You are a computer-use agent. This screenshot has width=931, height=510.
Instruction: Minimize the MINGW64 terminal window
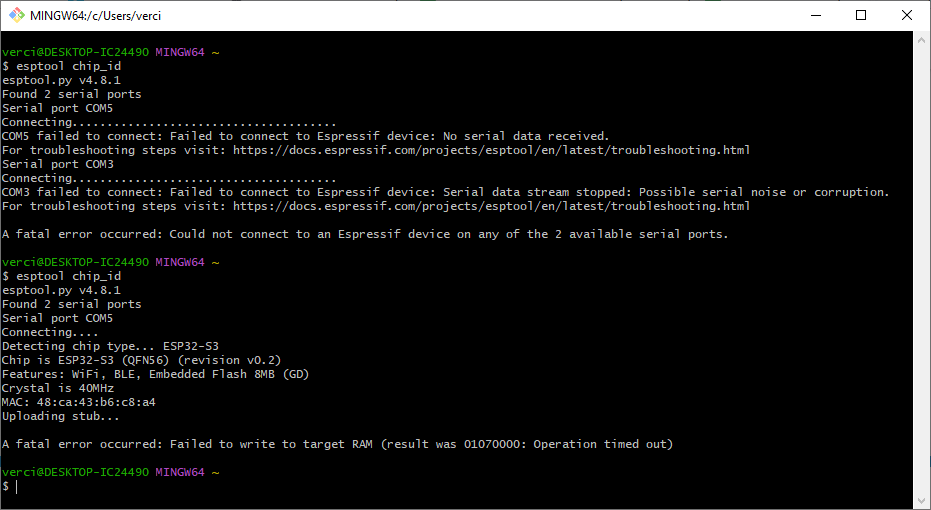click(x=815, y=15)
